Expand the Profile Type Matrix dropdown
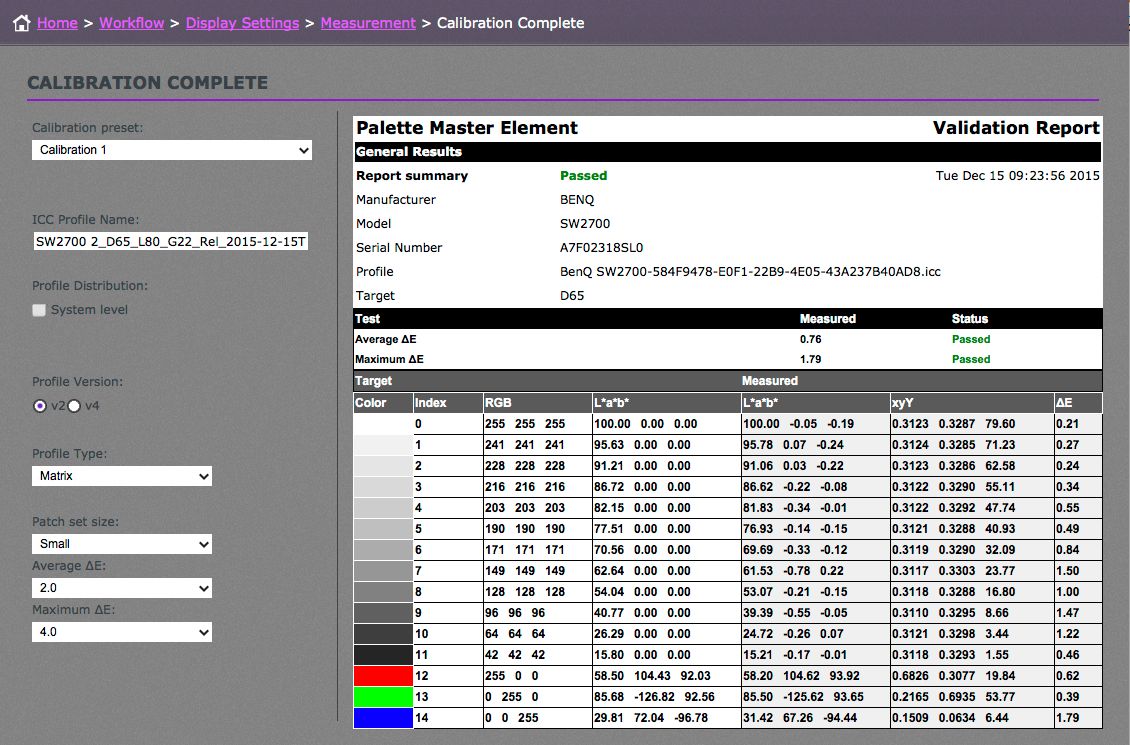This screenshot has height=745, width=1130. [x=122, y=476]
